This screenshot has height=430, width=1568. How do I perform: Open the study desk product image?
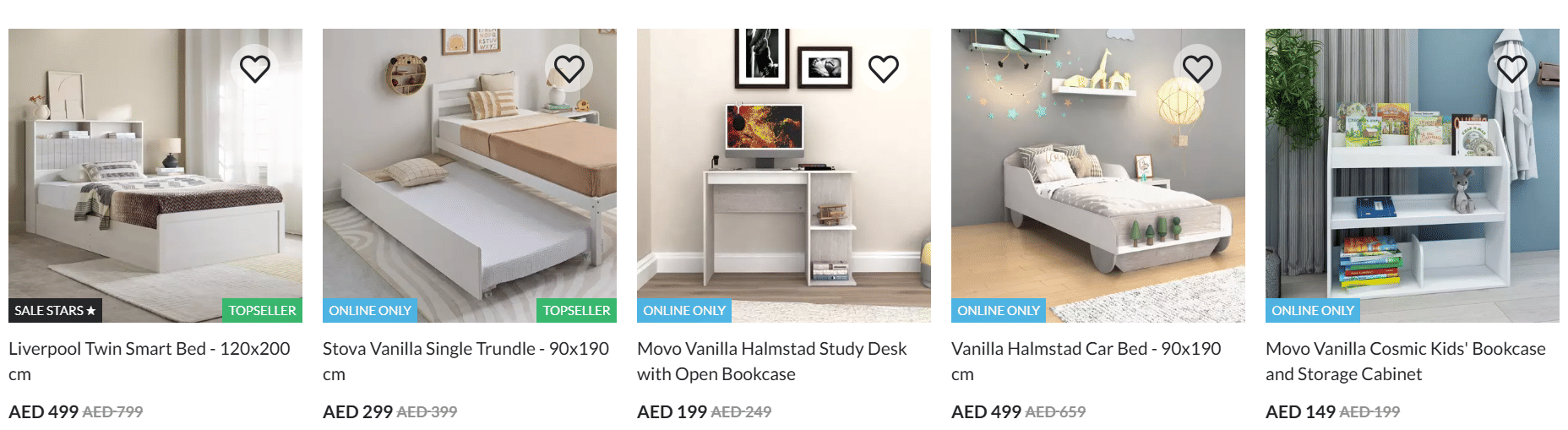click(x=784, y=176)
